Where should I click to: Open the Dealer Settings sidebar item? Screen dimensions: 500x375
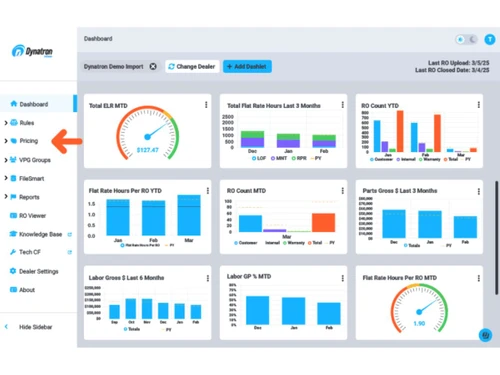[x=38, y=271]
